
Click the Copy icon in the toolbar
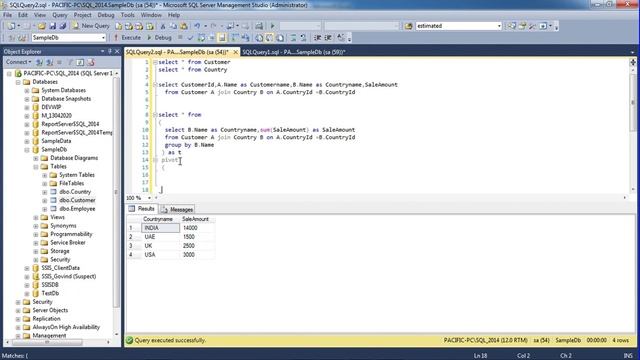173,26
